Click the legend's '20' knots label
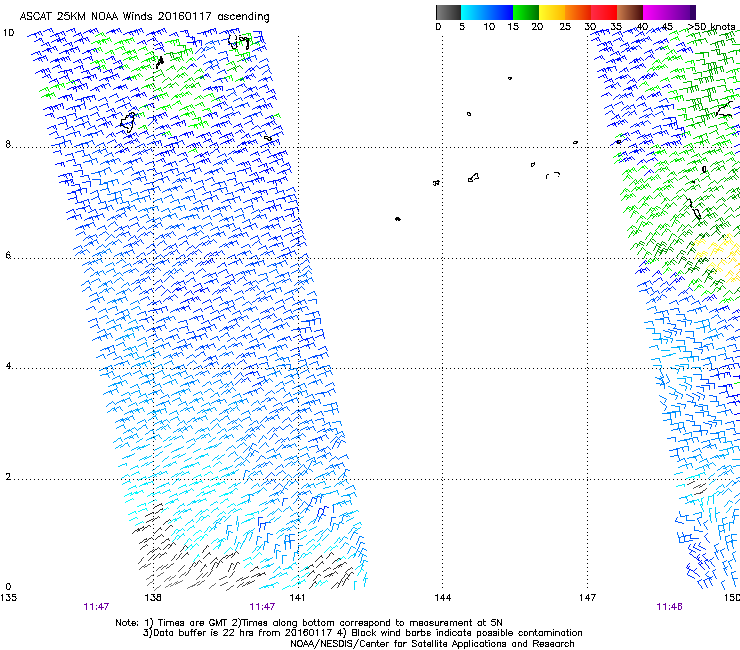 click(x=537, y=27)
